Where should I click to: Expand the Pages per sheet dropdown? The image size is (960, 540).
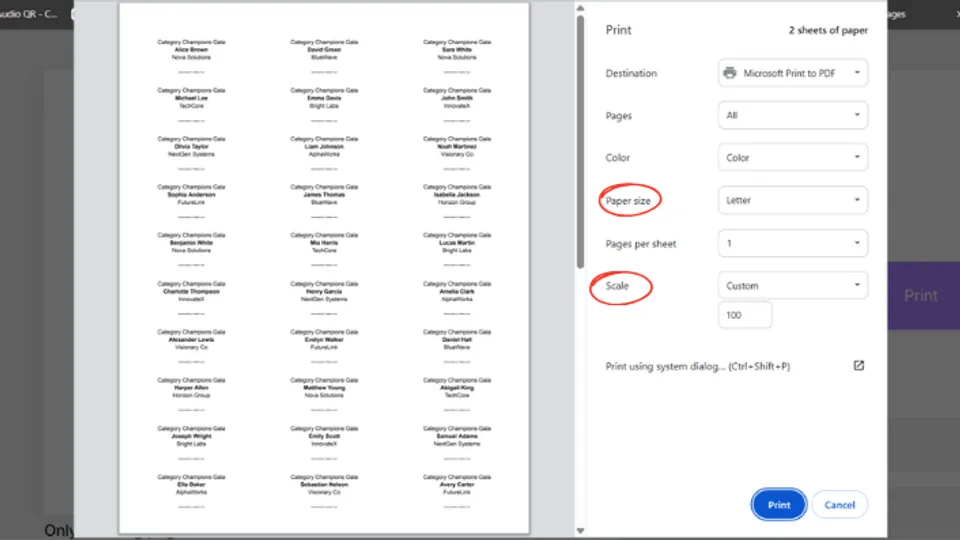[x=793, y=243]
